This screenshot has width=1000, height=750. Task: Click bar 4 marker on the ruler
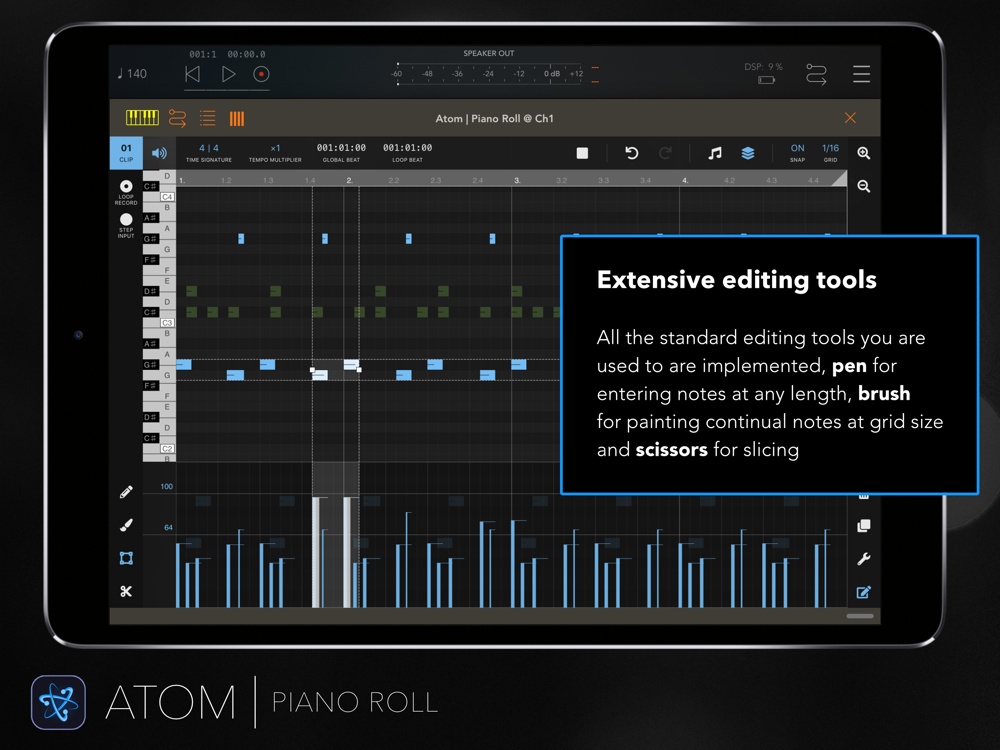685,180
